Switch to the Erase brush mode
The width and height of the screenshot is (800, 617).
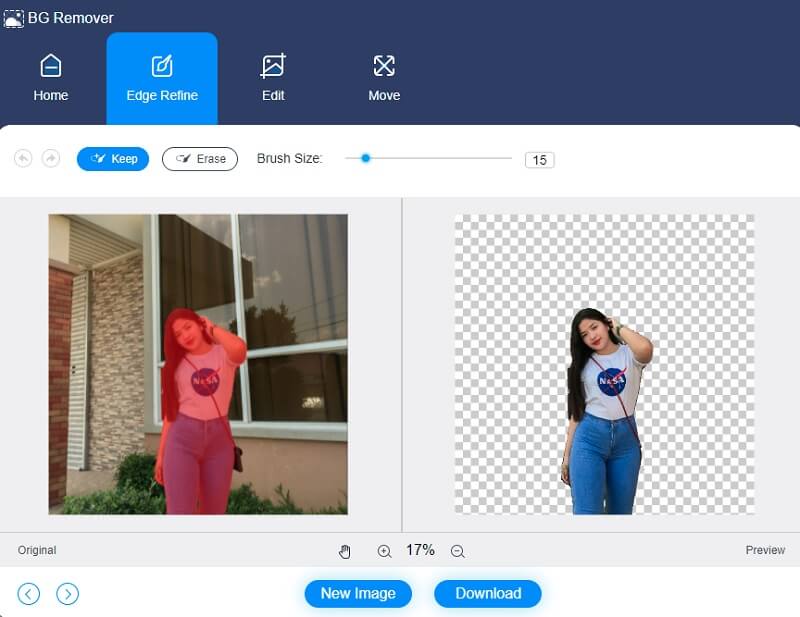coord(200,159)
